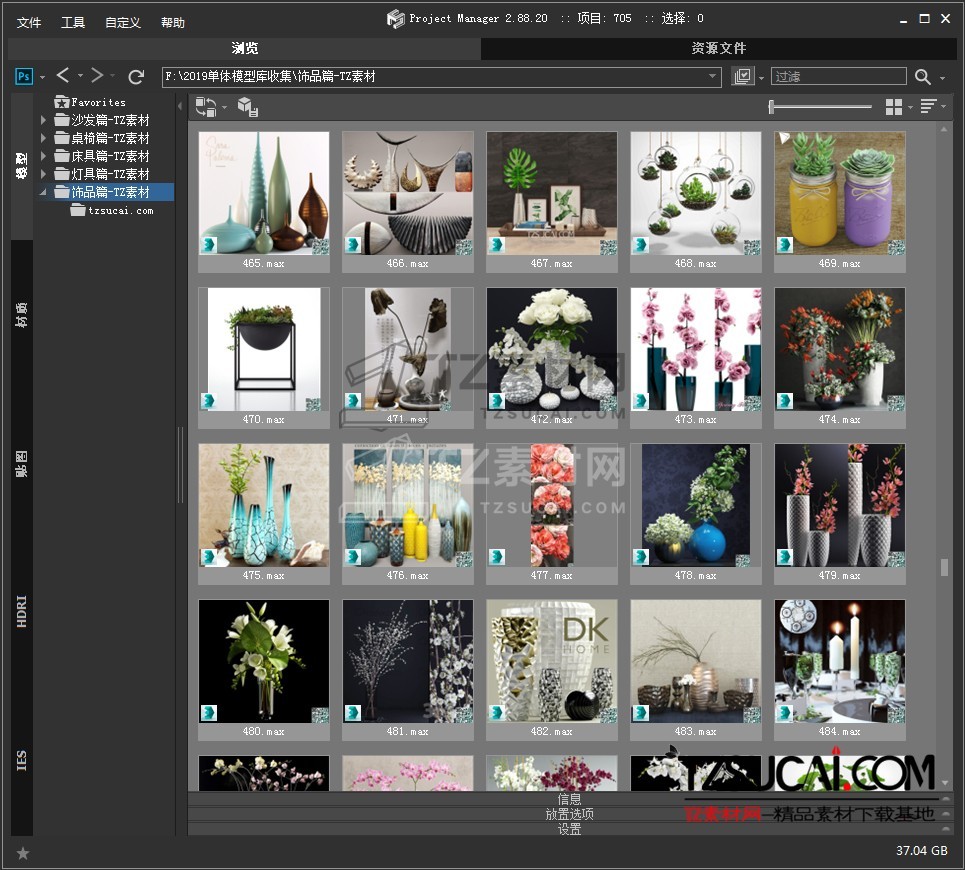The width and height of the screenshot is (965, 870).
Task: Expand the 放置选项 panel
Action: pyautogui.click(x=569, y=814)
